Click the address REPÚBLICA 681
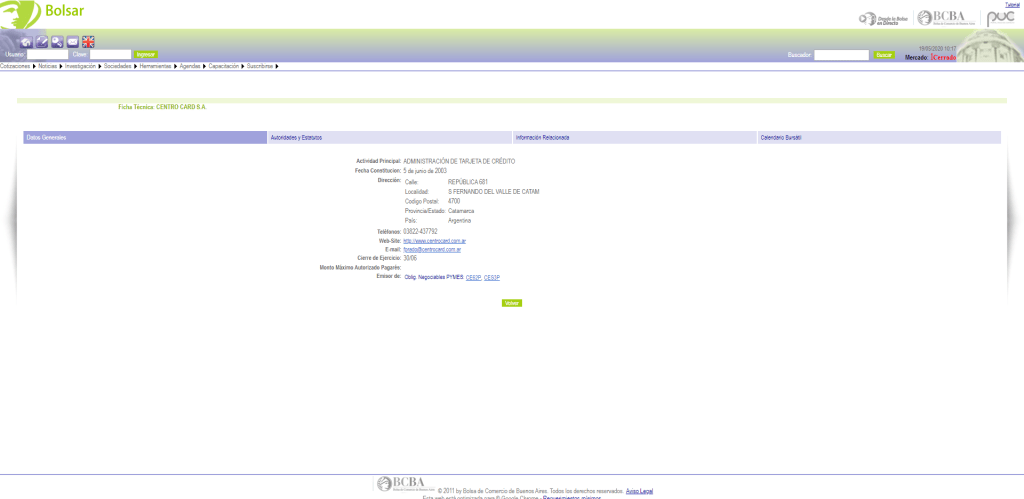Image resolution: width=1024 pixels, height=499 pixels. [468, 182]
